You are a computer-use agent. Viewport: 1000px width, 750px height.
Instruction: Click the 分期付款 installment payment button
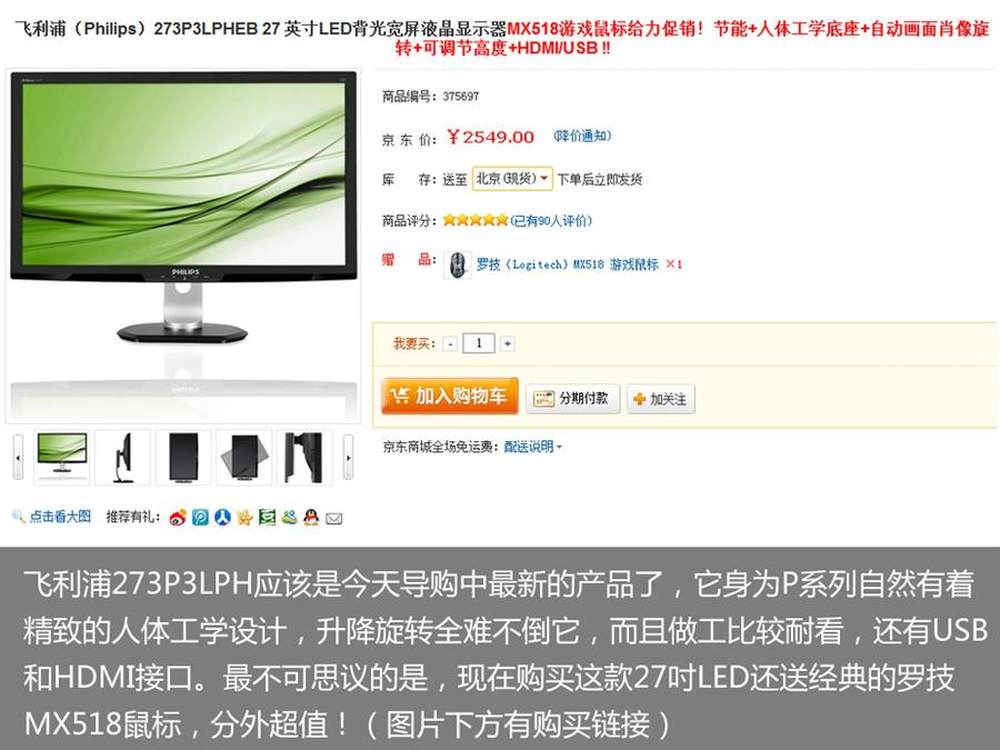click(572, 399)
